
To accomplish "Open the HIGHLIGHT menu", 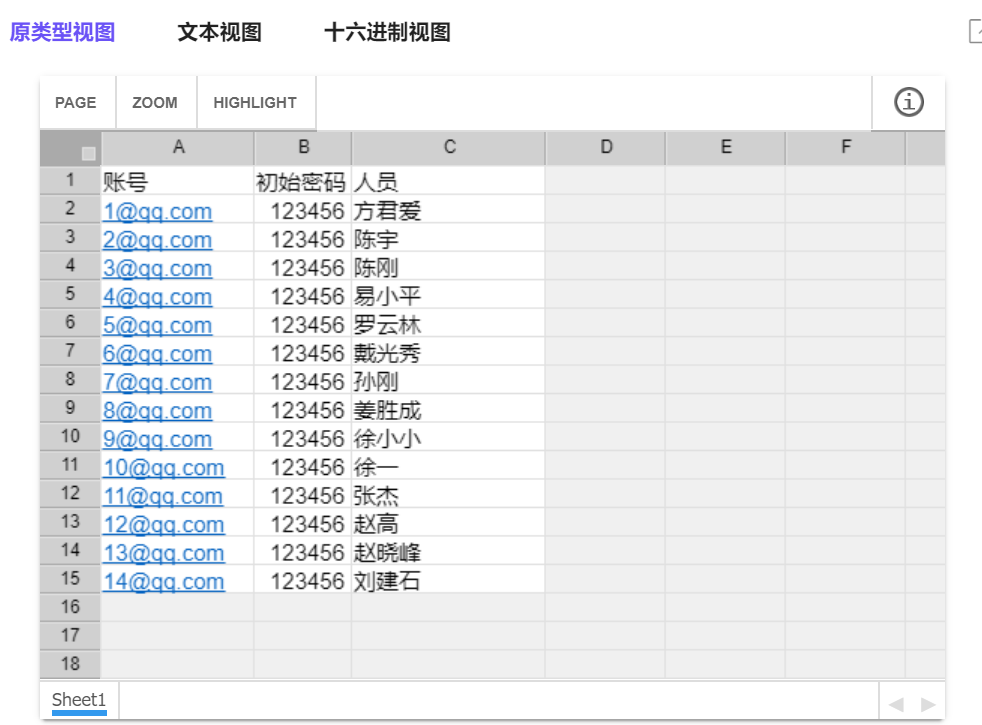I will pyautogui.click(x=255, y=103).
